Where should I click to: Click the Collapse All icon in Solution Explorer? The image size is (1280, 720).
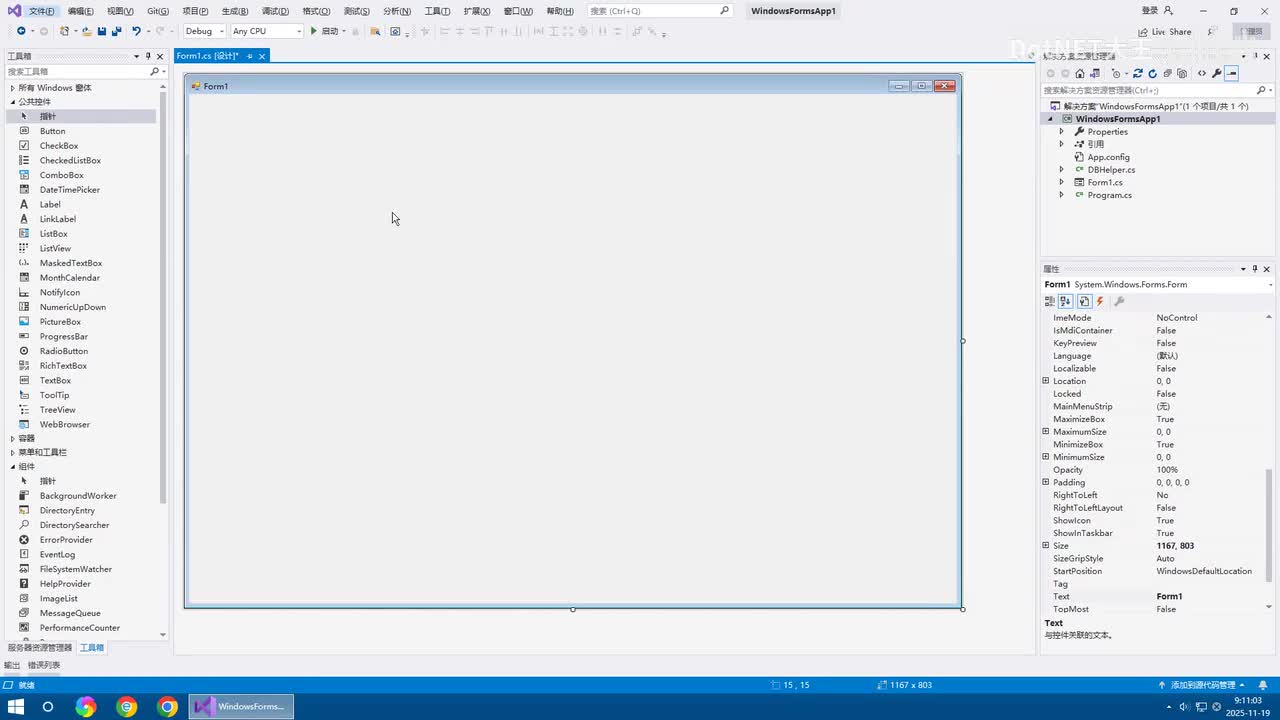tap(1167, 73)
